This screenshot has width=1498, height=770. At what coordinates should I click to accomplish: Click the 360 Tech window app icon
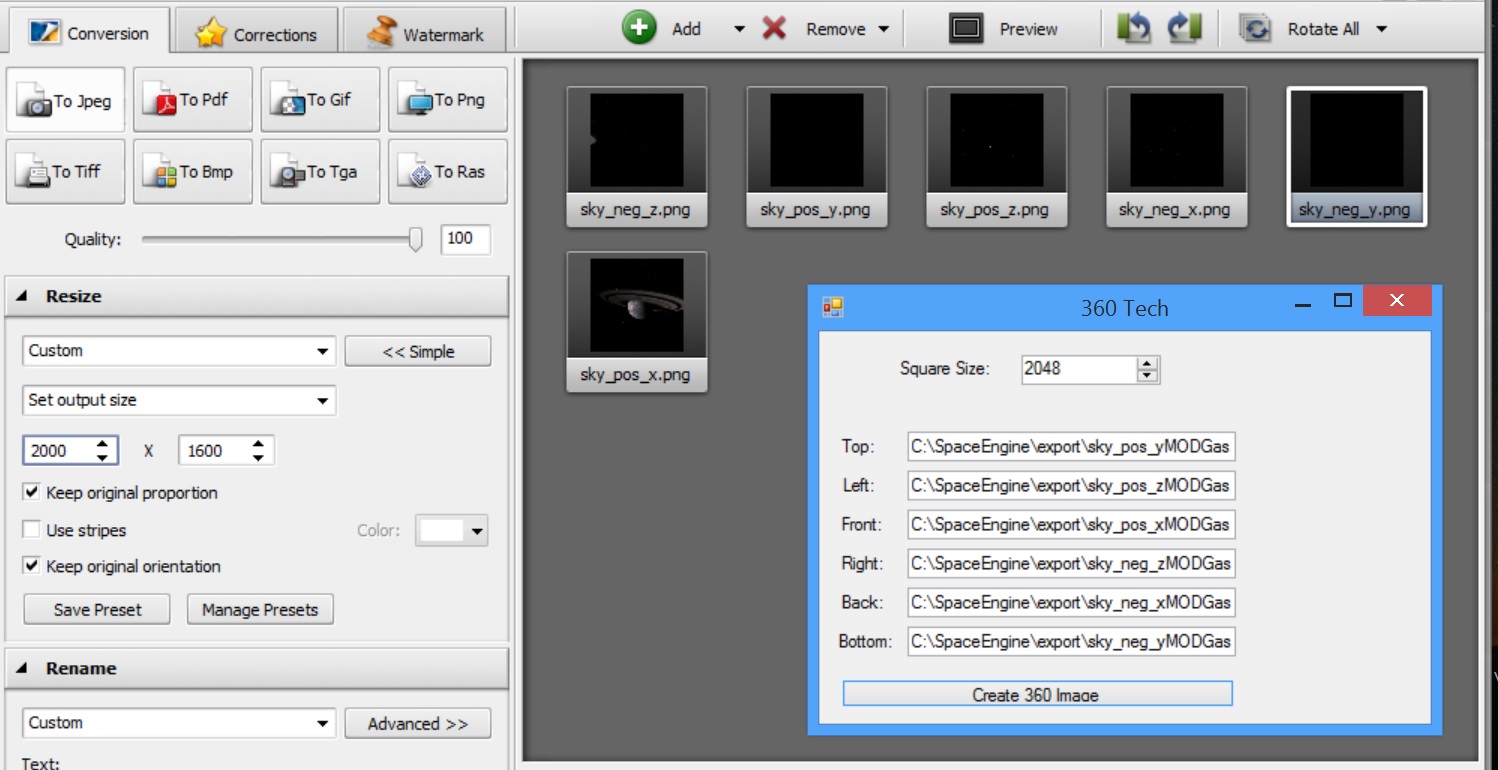[832, 307]
